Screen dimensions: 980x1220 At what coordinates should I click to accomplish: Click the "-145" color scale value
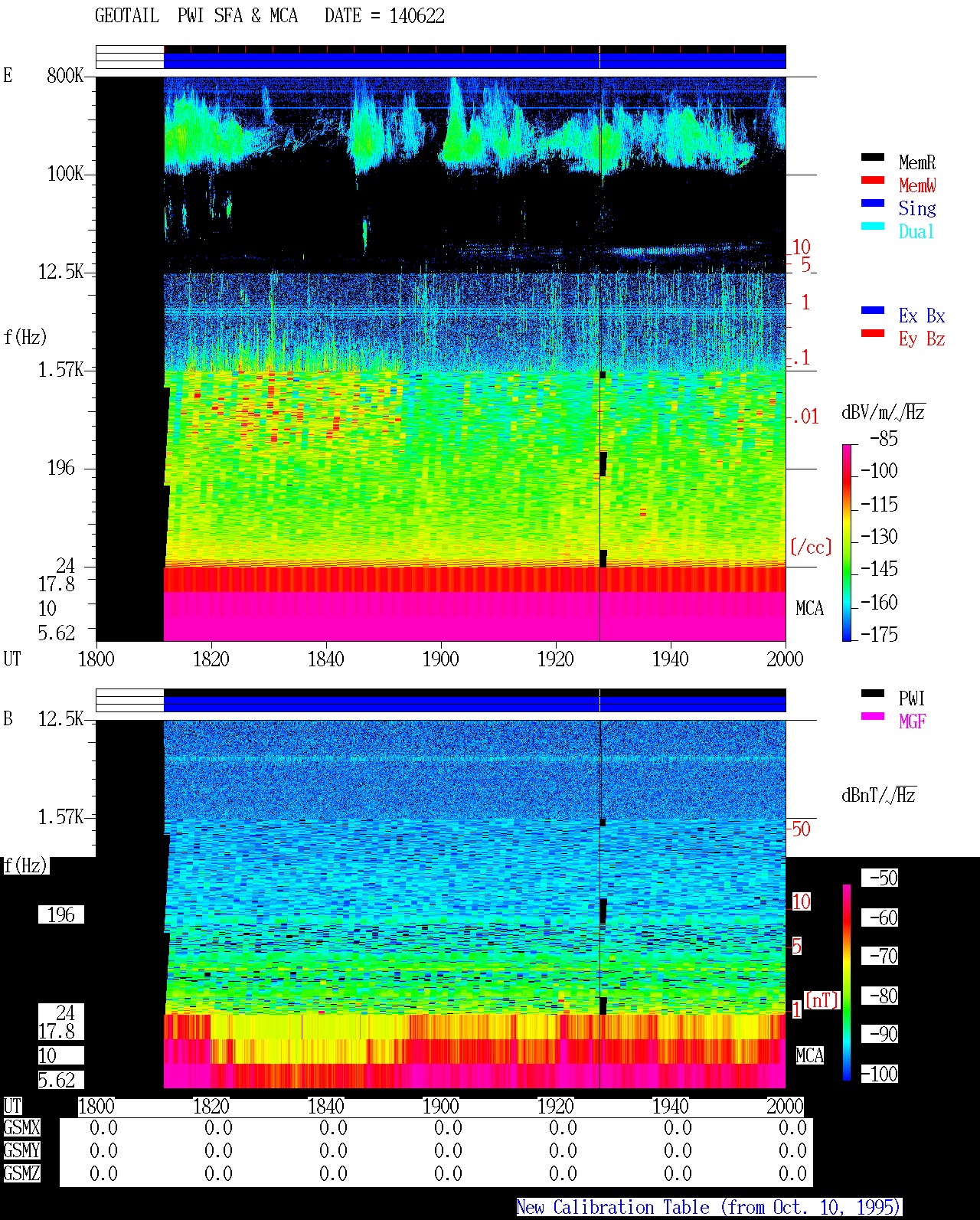click(x=879, y=569)
